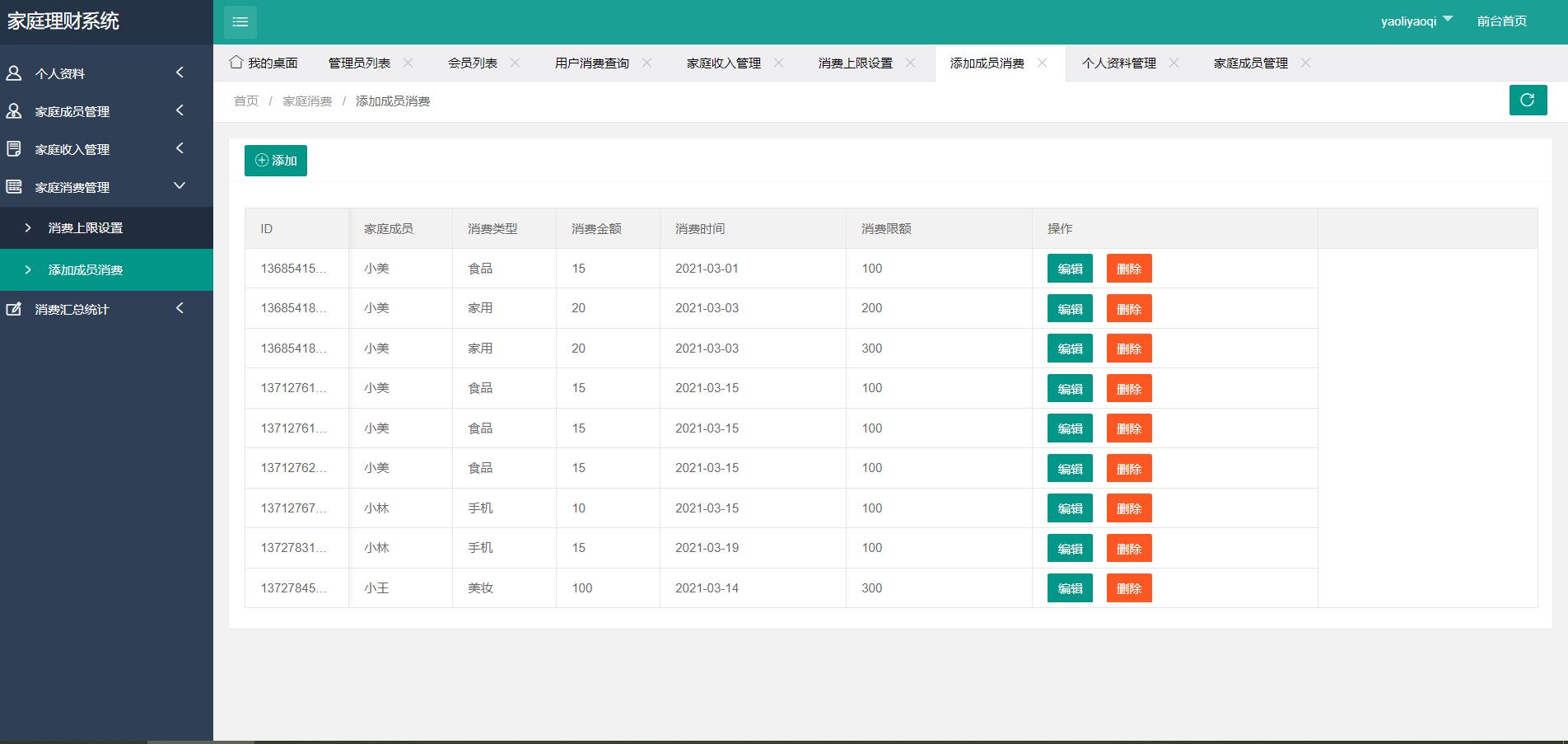Image resolution: width=1568 pixels, height=744 pixels.
Task: Click the 消费类型 column header
Action: pos(504,228)
